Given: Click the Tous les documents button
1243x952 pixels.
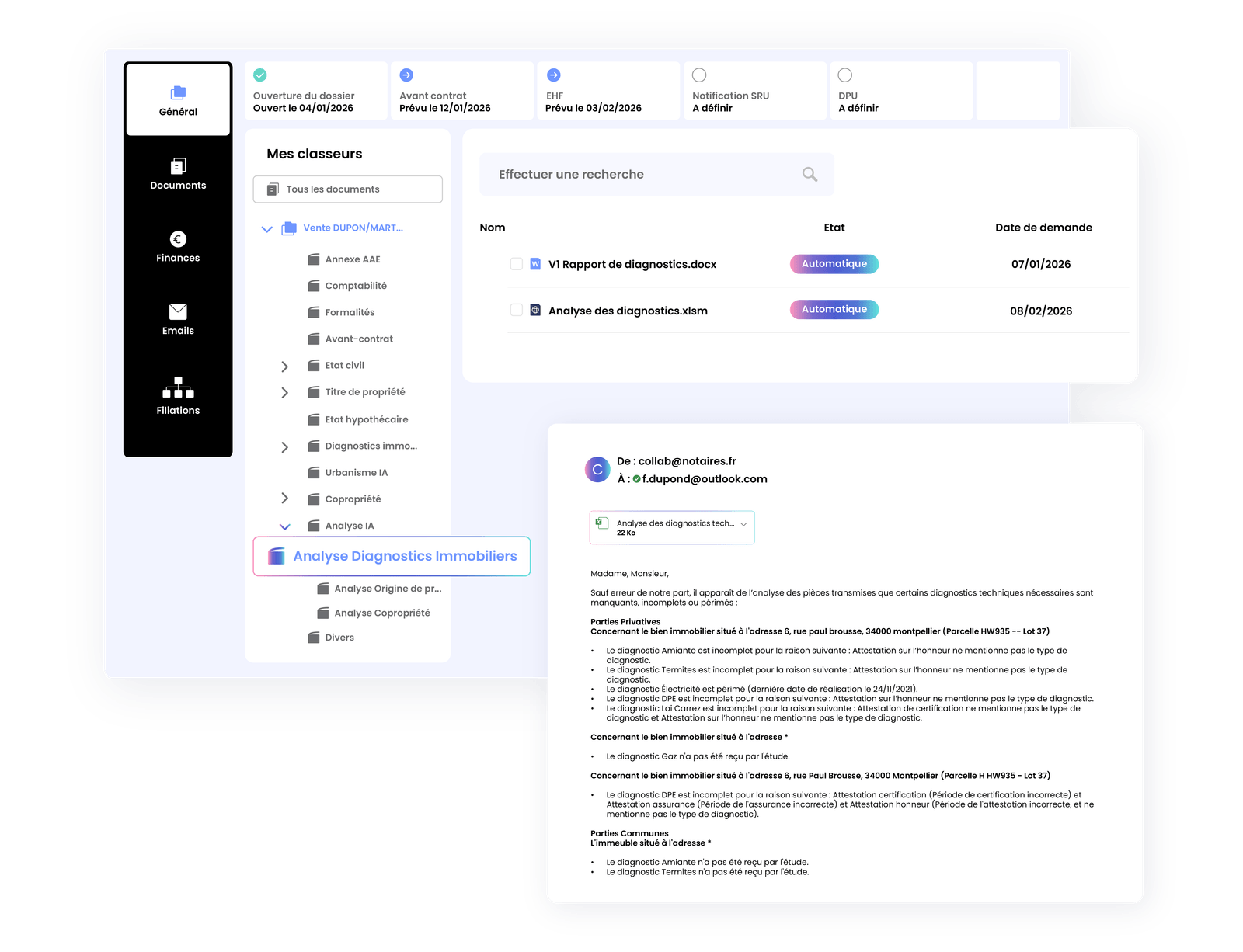Looking at the screenshot, I should pos(346,189).
